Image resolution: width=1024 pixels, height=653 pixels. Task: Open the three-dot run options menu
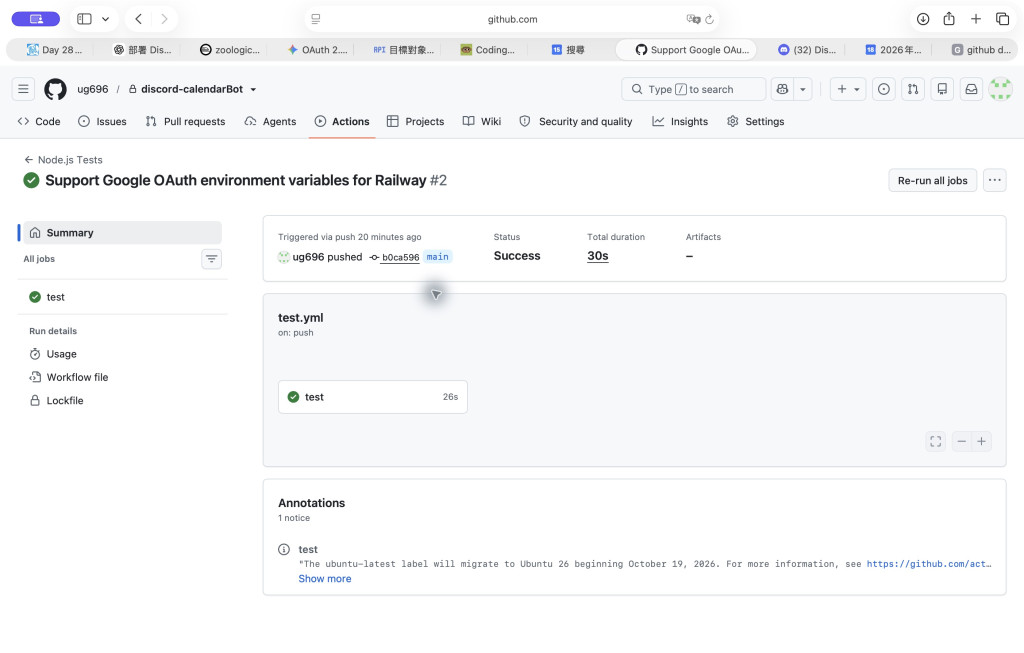pos(995,180)
